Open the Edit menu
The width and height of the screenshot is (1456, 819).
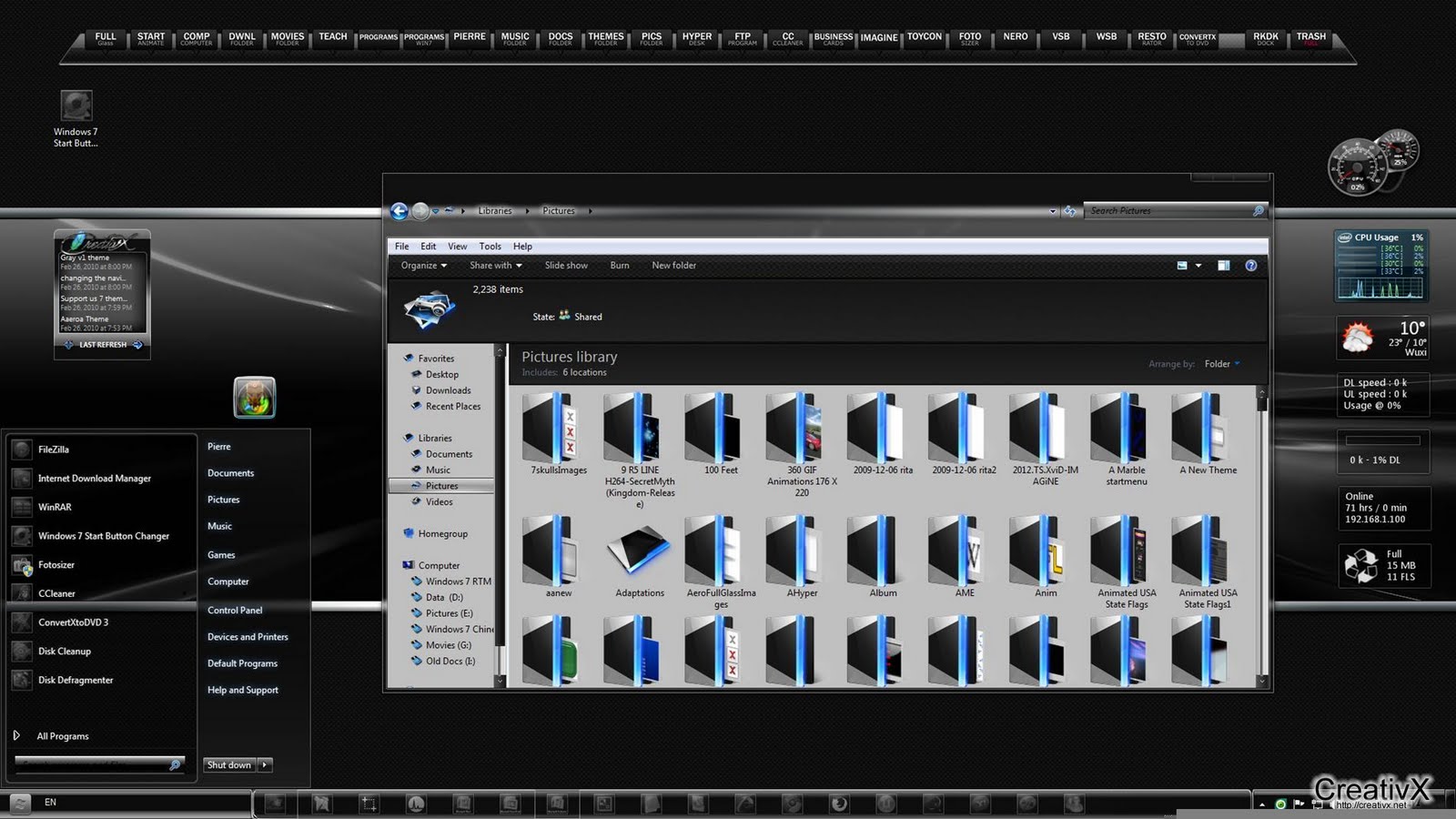point(428,247)
